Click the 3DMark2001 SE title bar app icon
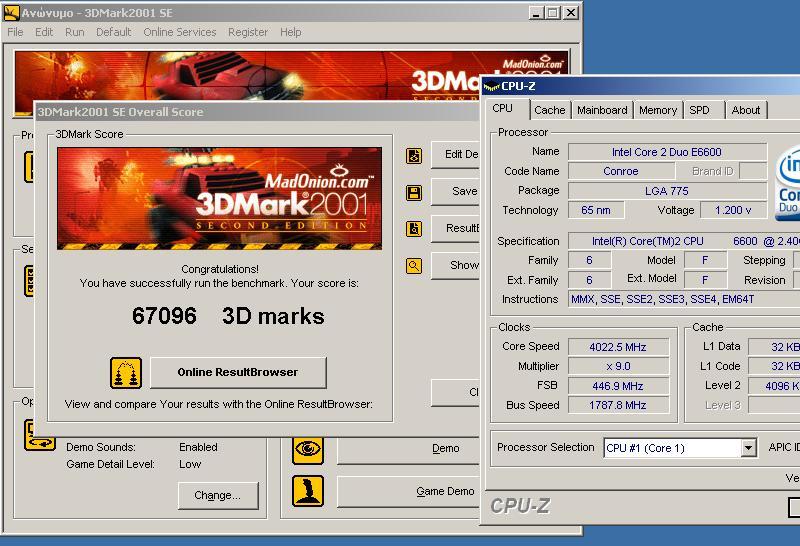The image size is (800, 546). tap(11, 13)
